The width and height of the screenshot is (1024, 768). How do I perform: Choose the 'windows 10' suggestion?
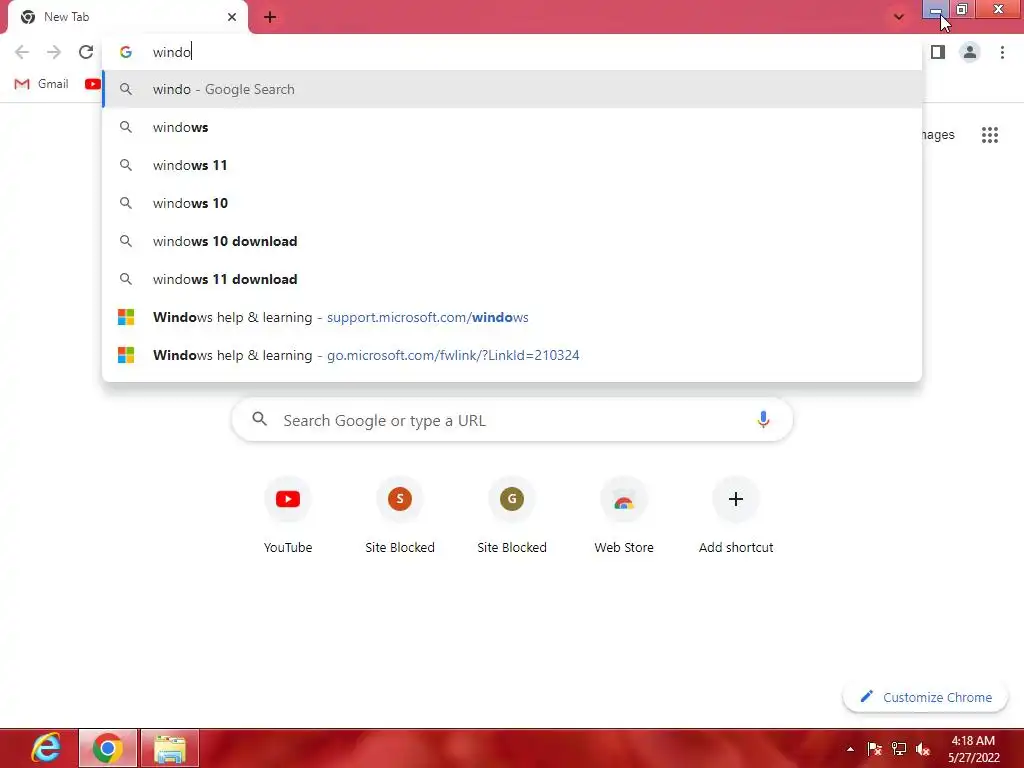click(512, 203)
